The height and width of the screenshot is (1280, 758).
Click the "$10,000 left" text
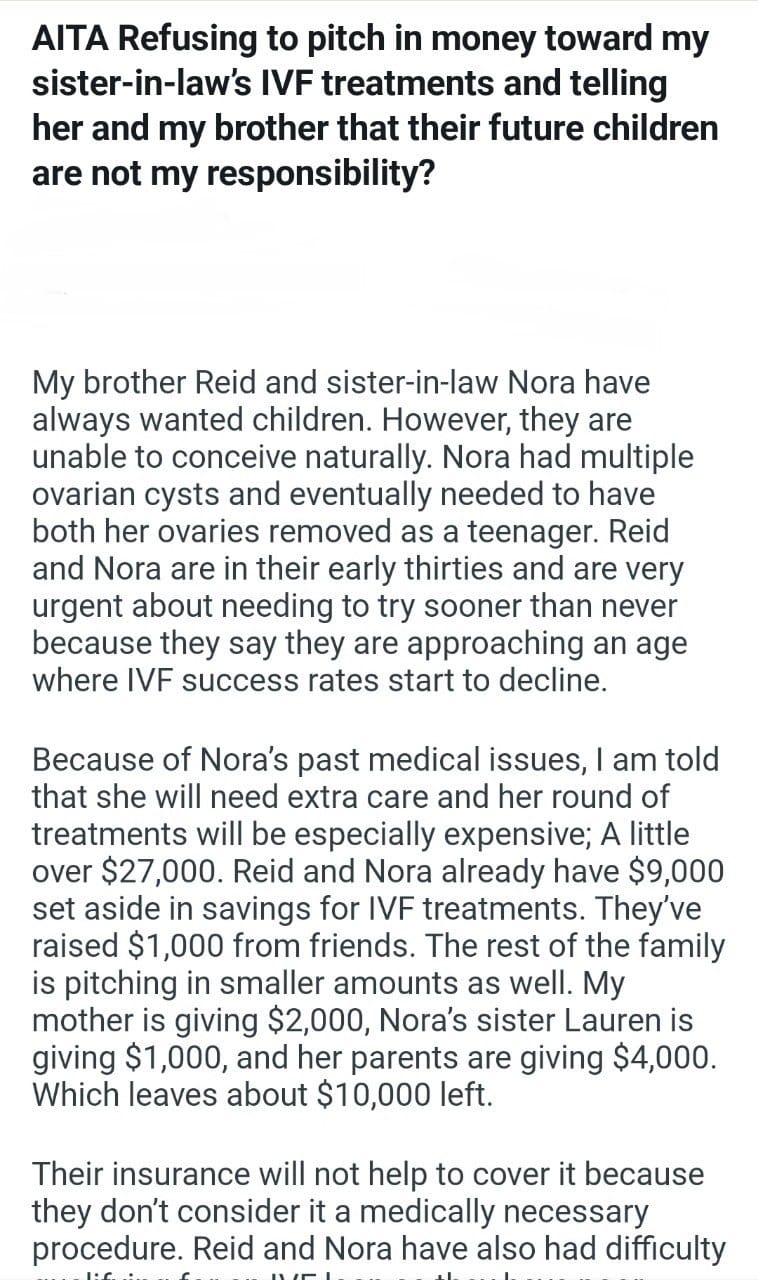pos(404,1094)
